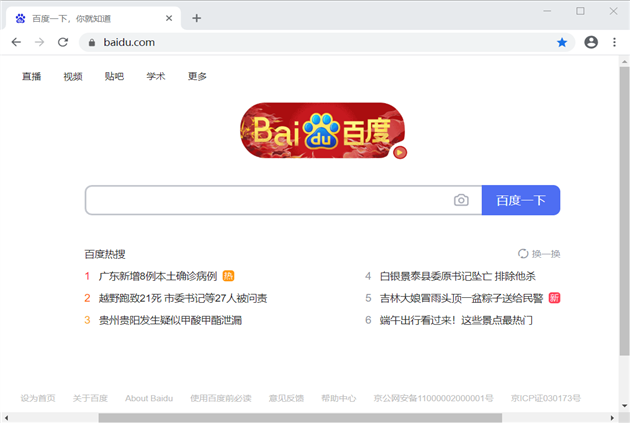Open hot search 贵州贵阳发生疑似甲酸甲酯泄漏

click(x=170, y=320)
